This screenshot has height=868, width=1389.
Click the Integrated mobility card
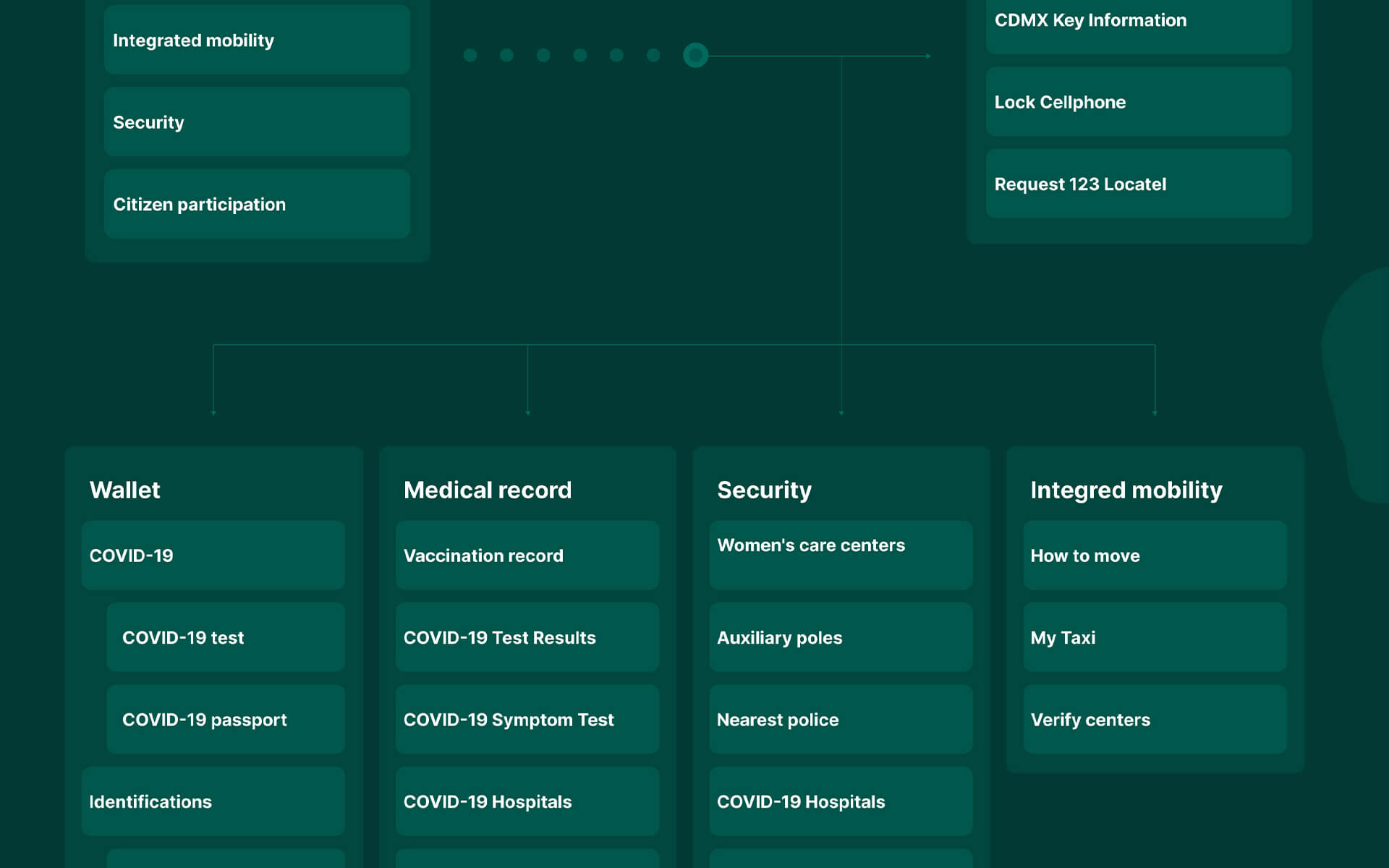tap(257, 41)
